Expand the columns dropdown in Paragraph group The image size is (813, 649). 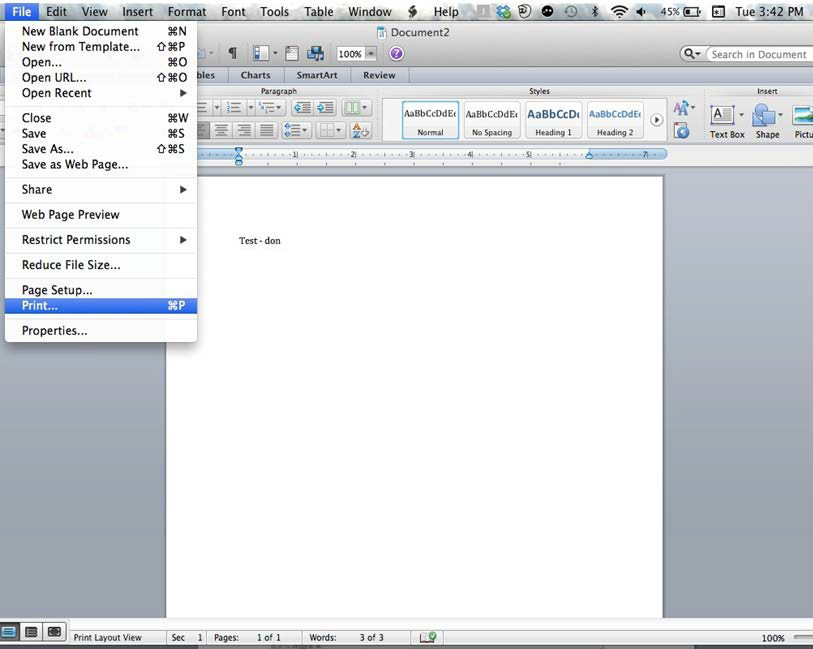tap(365, 108)
